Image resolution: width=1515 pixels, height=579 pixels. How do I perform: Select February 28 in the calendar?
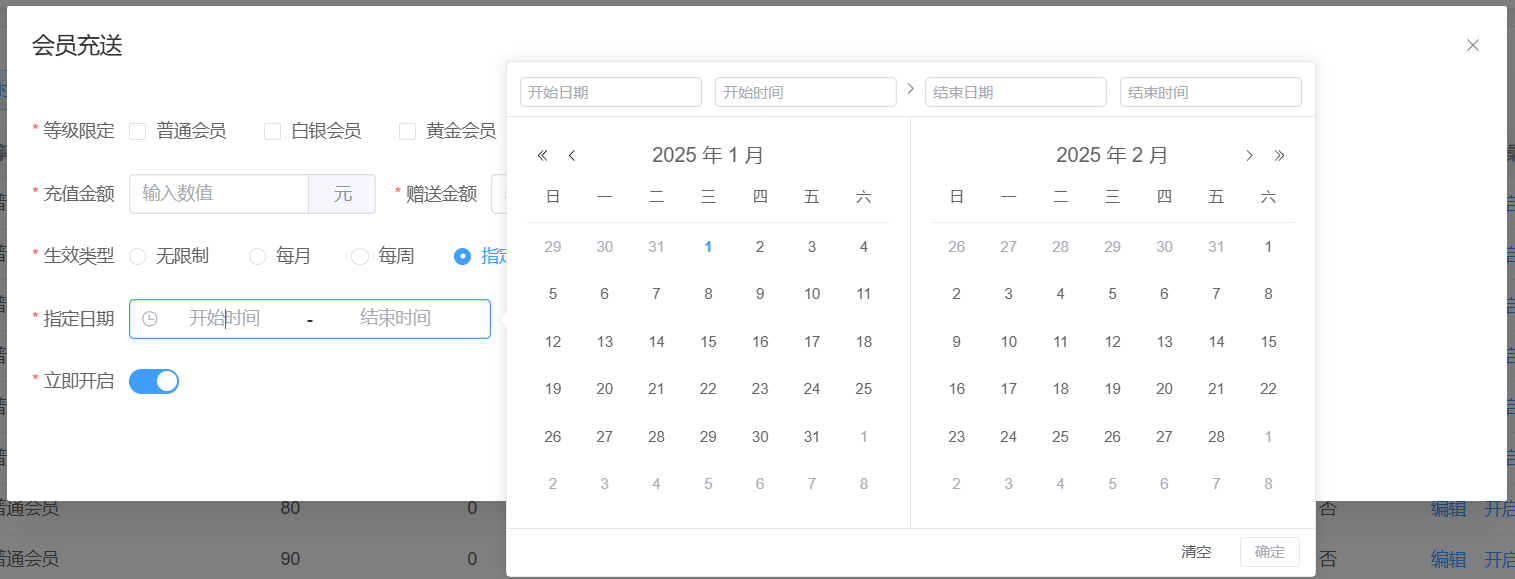pos(1216,437)
